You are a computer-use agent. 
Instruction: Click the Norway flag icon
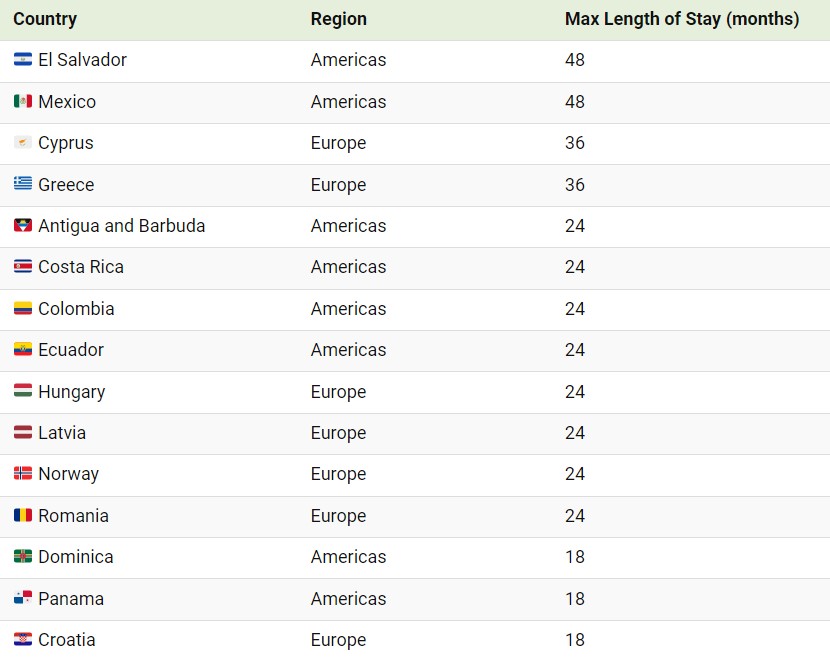tap(23, 473)
